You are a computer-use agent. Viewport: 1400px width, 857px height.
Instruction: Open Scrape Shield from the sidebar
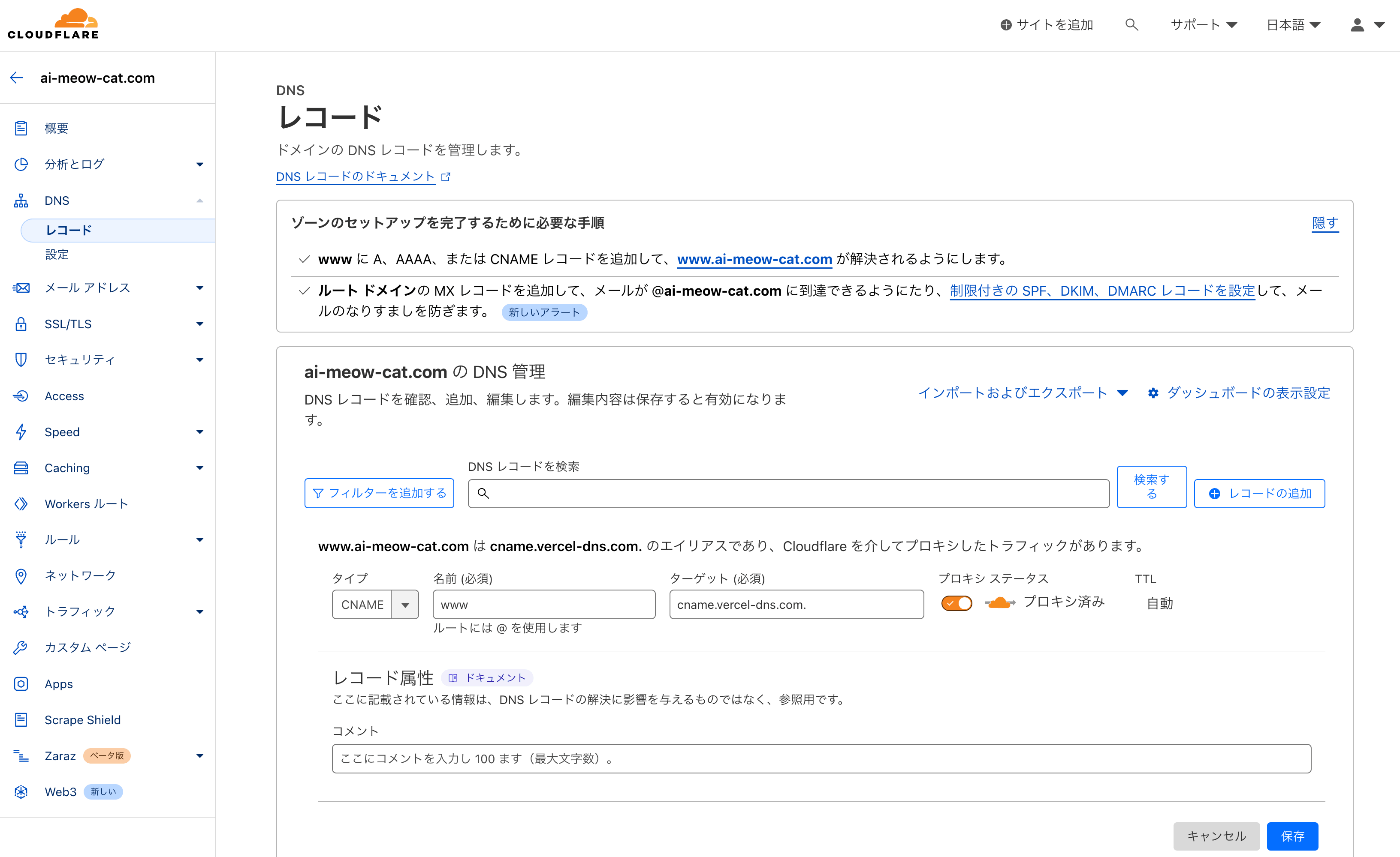tap(82, 720)
